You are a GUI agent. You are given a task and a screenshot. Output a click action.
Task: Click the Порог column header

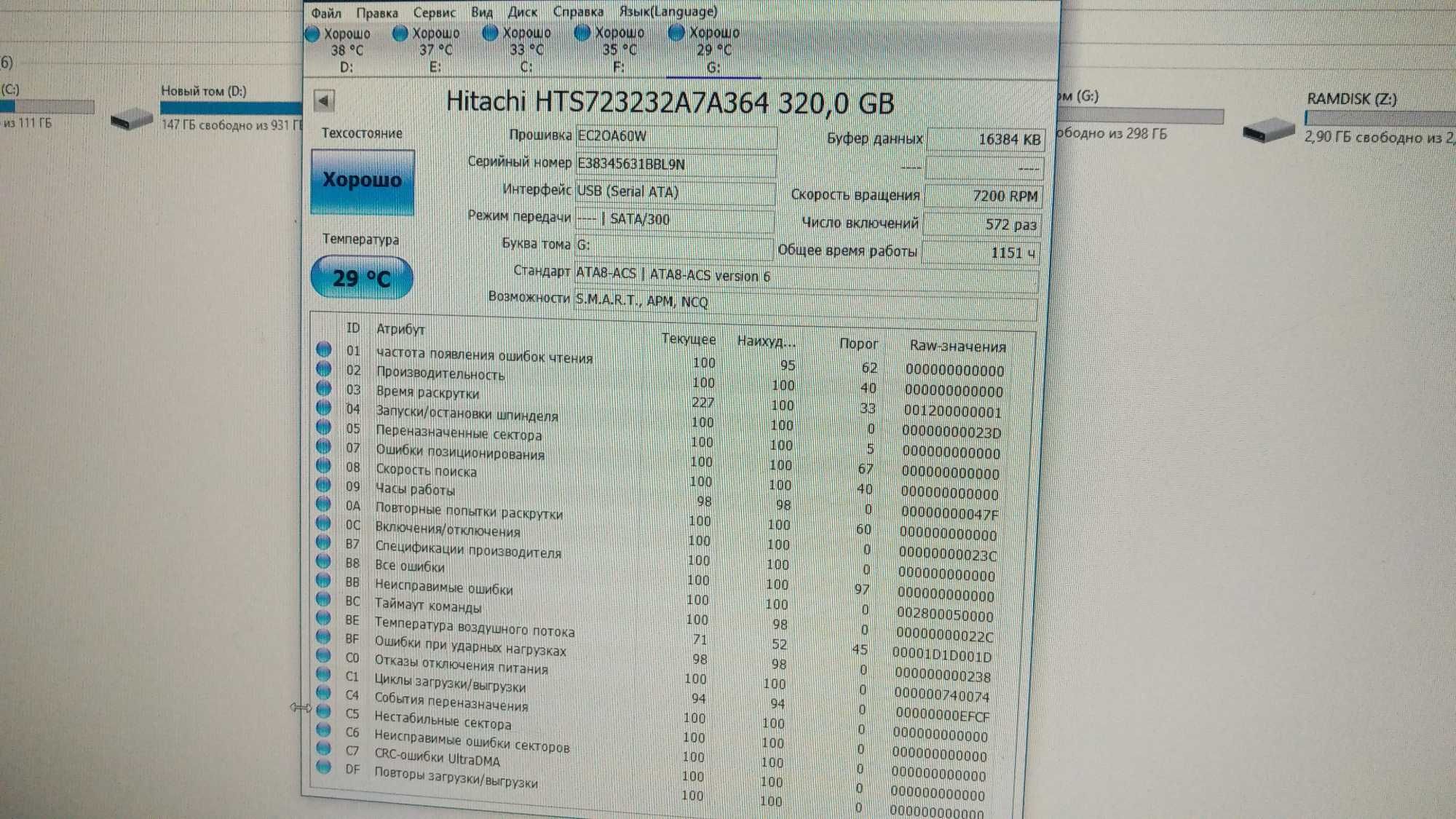(x=858, y=343)
